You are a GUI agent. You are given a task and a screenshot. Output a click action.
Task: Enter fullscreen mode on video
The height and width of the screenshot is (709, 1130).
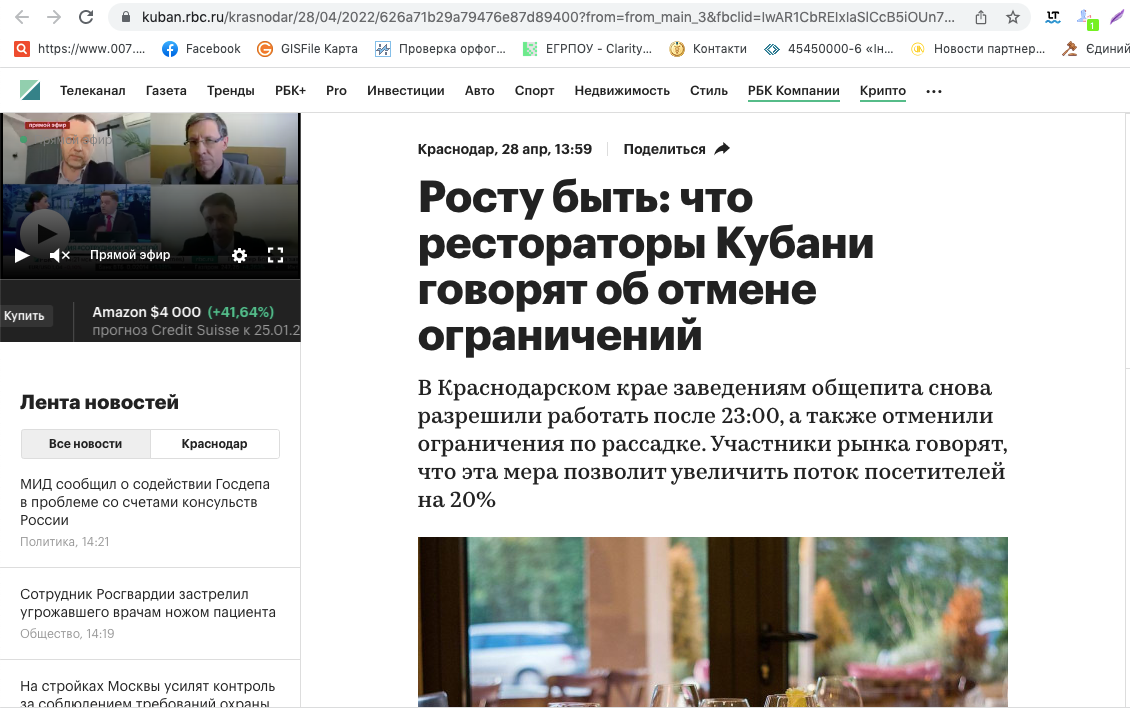276,255
